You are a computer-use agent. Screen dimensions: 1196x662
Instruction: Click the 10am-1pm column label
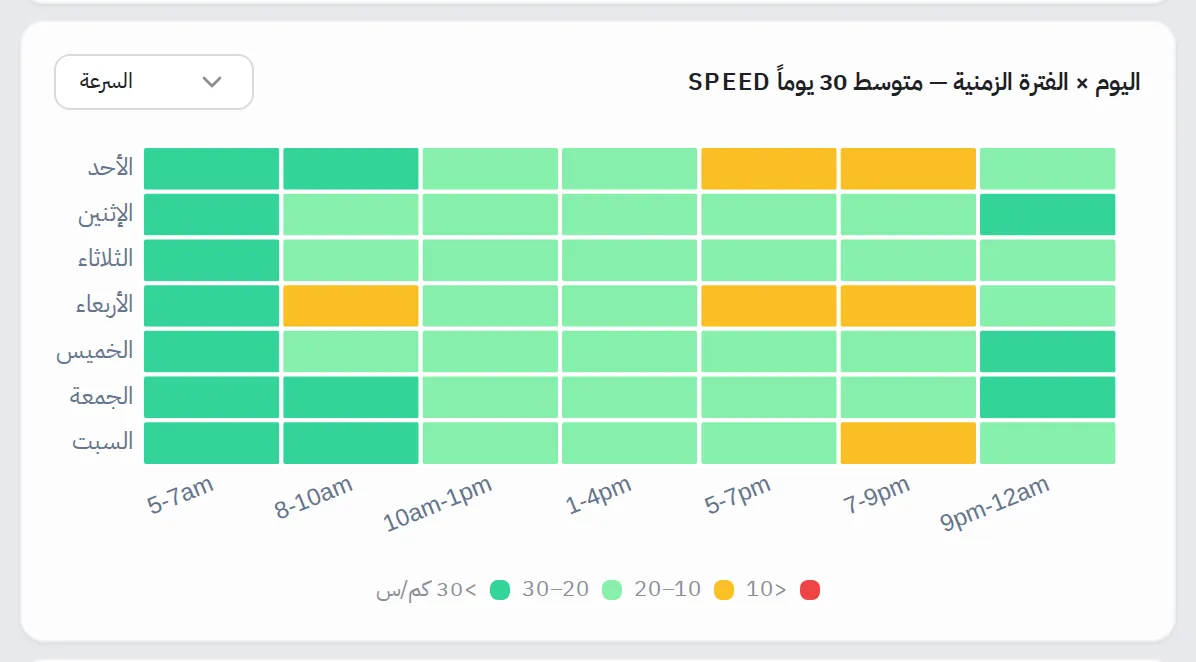pos(438,504)
